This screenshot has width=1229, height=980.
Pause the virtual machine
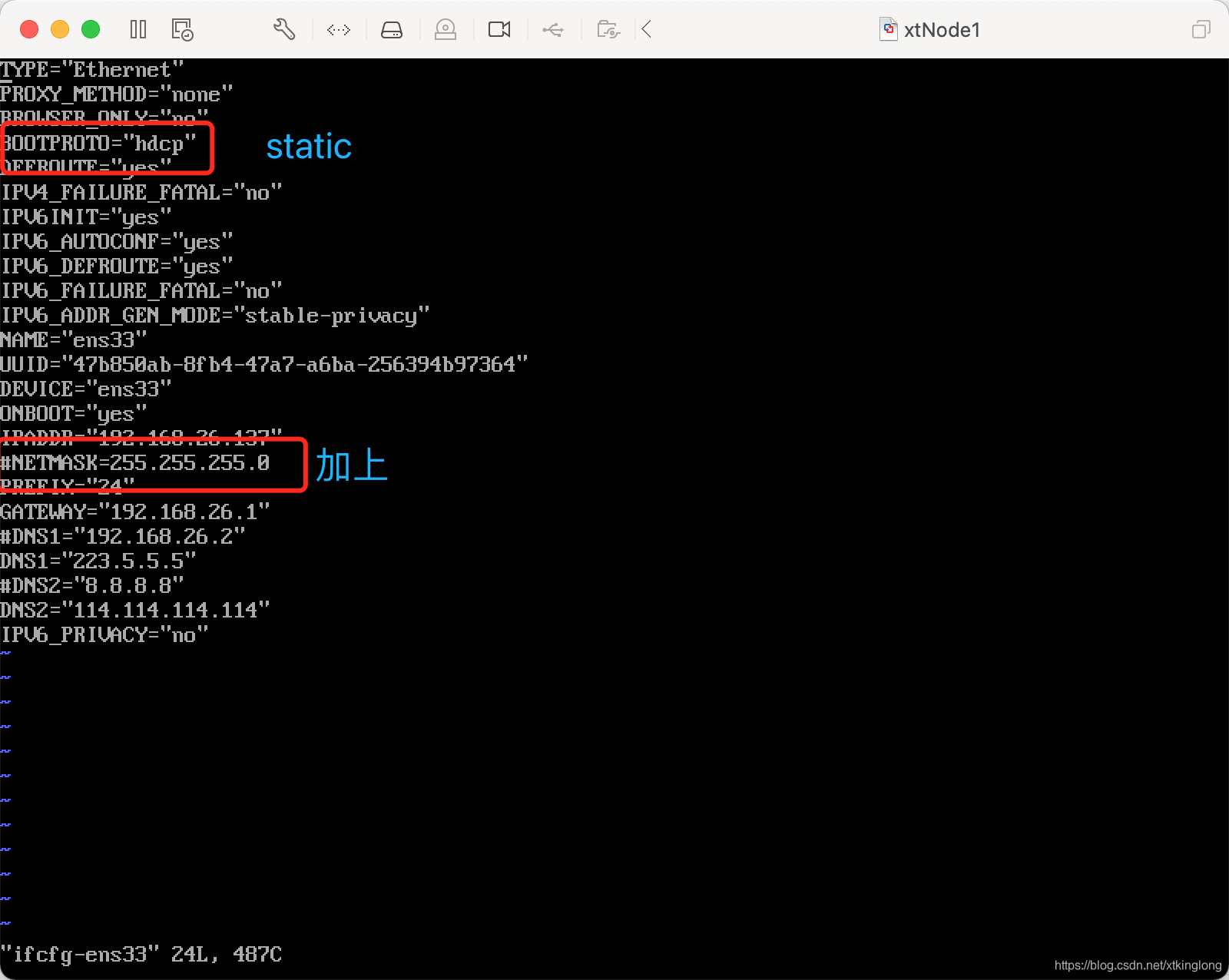tap(138, 30)
